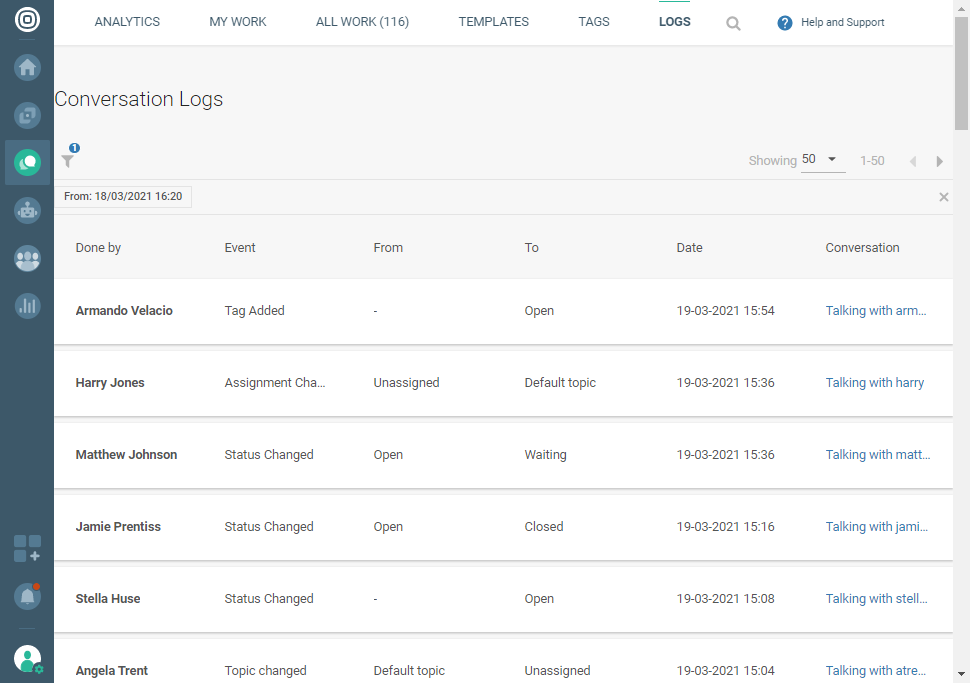Image resolution: width=970 pixels, height=683 pixels.
Task: Open the Talking with harry conversation
Action: click(x=874, y=383)
